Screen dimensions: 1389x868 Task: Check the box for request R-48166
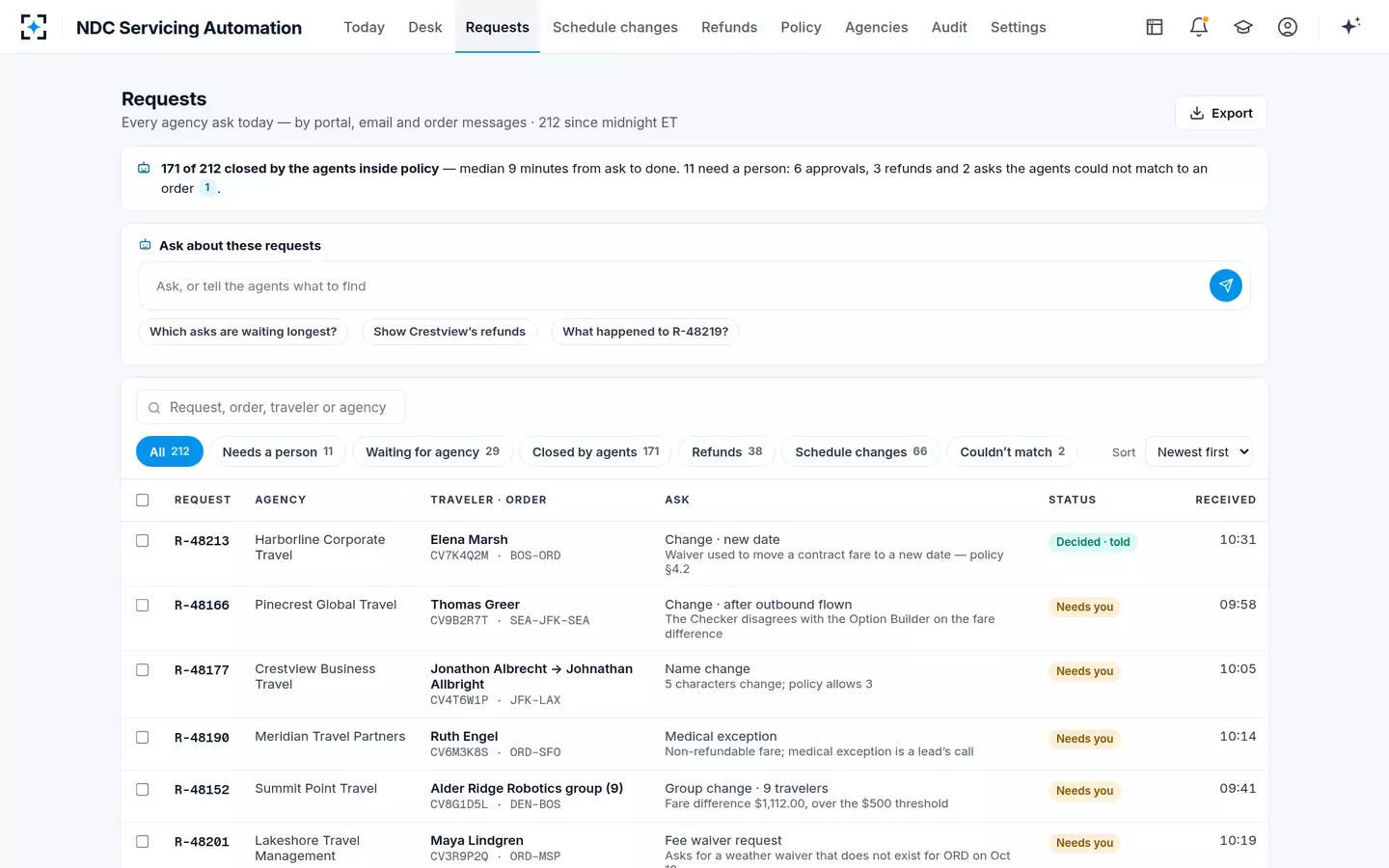pos(143,606)
